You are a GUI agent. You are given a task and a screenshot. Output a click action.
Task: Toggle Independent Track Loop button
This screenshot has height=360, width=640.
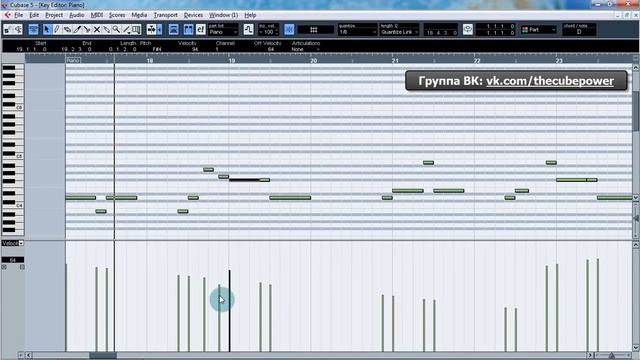click(248, 29)
